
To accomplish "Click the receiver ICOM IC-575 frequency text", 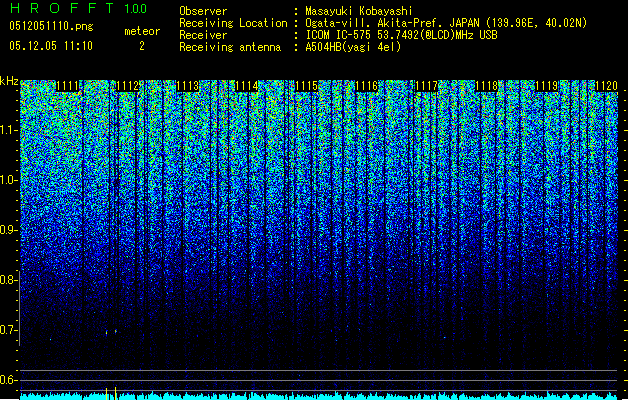I will pyautogui.click(x=401, y=35).
